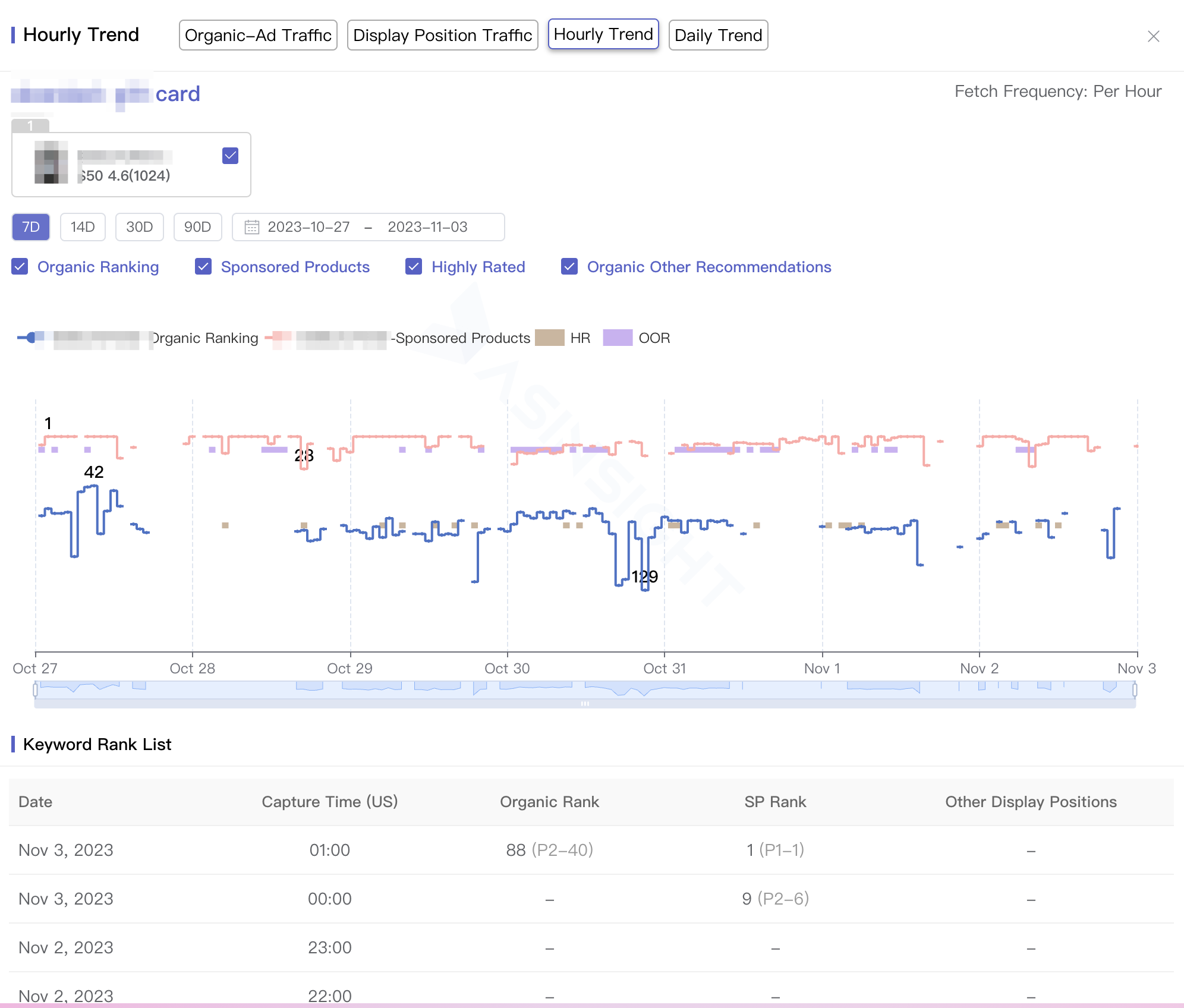The height and width of the screenshot is (1008, 1184).
Task: Click the SP Rank column header
Action: pos(776,802)
